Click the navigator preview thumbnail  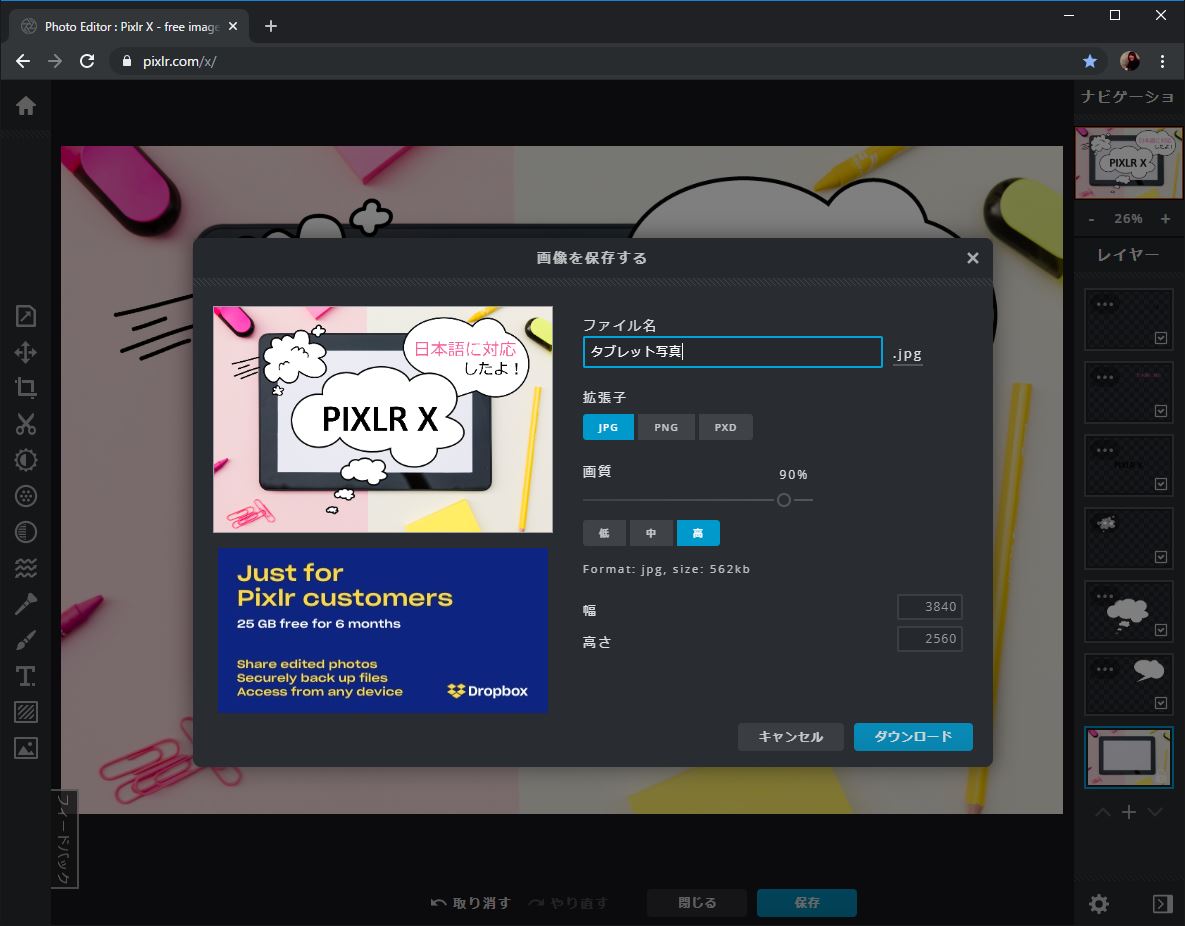tap(1128, 163)
